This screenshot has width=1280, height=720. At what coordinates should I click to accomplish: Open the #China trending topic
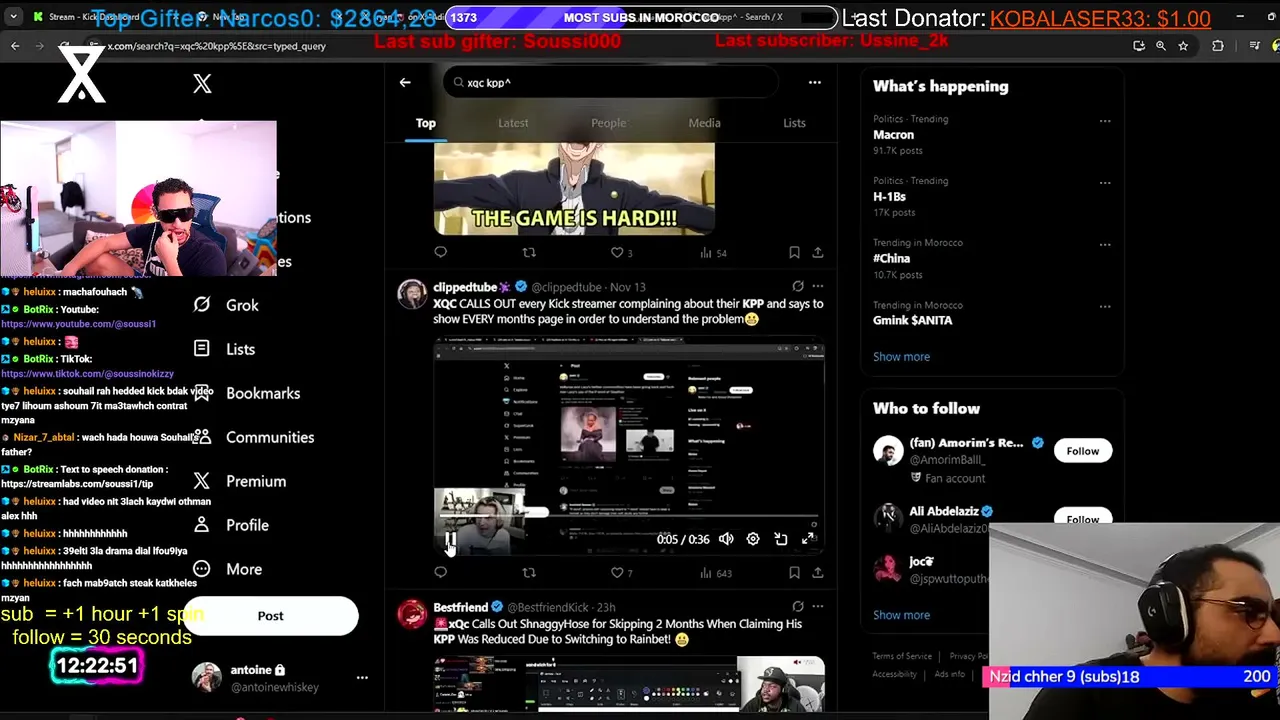[x=891, y=259]
